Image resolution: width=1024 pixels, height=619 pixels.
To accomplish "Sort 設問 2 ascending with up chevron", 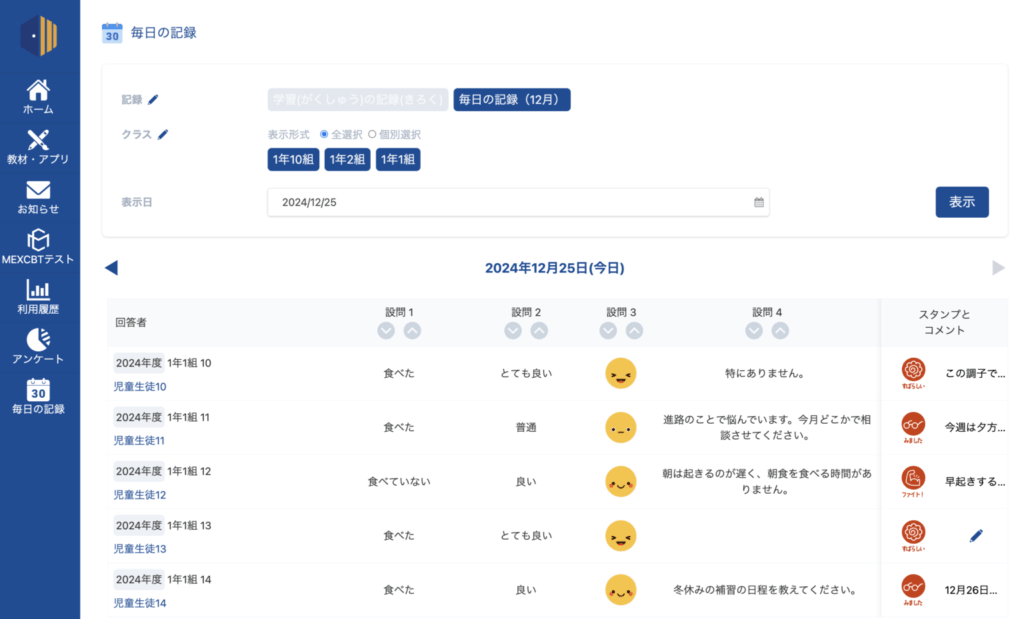I will 539,331.
